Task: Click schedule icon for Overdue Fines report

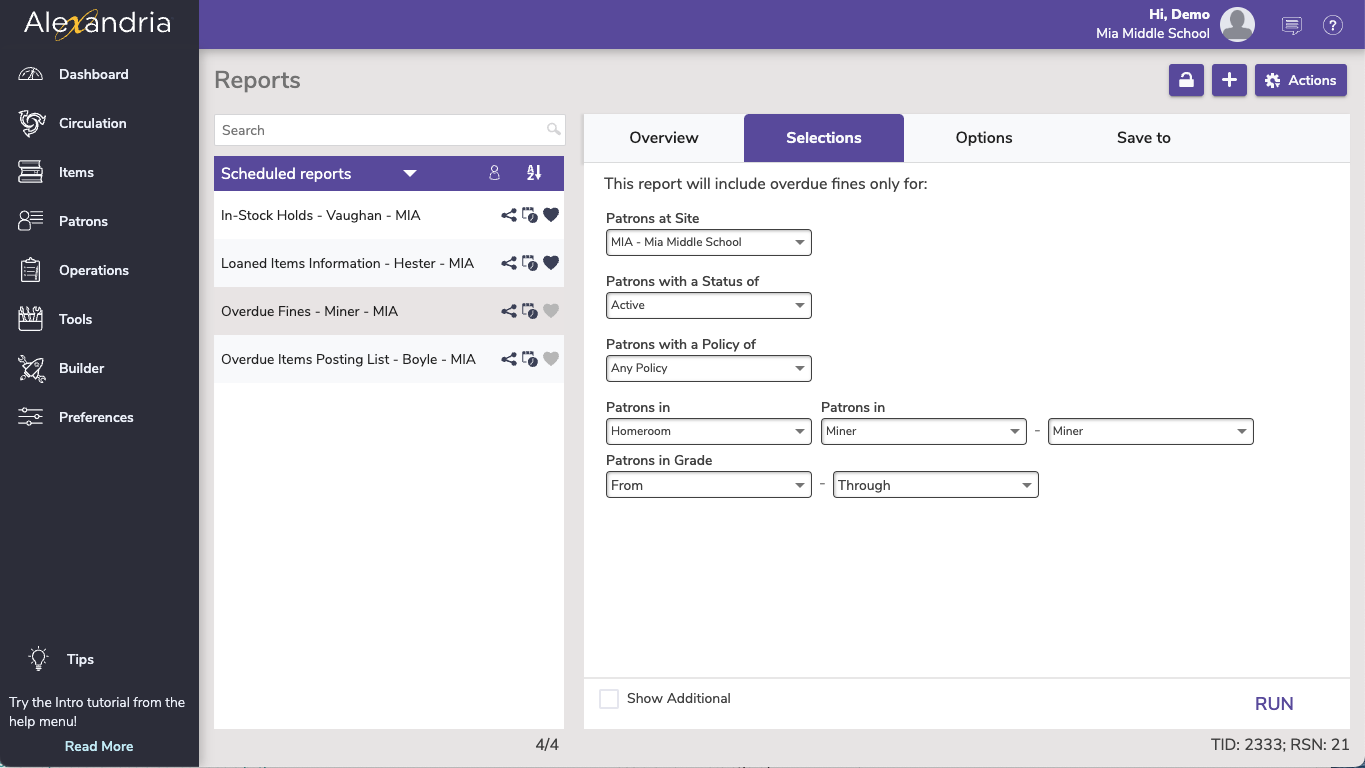Action: (530, 312)
